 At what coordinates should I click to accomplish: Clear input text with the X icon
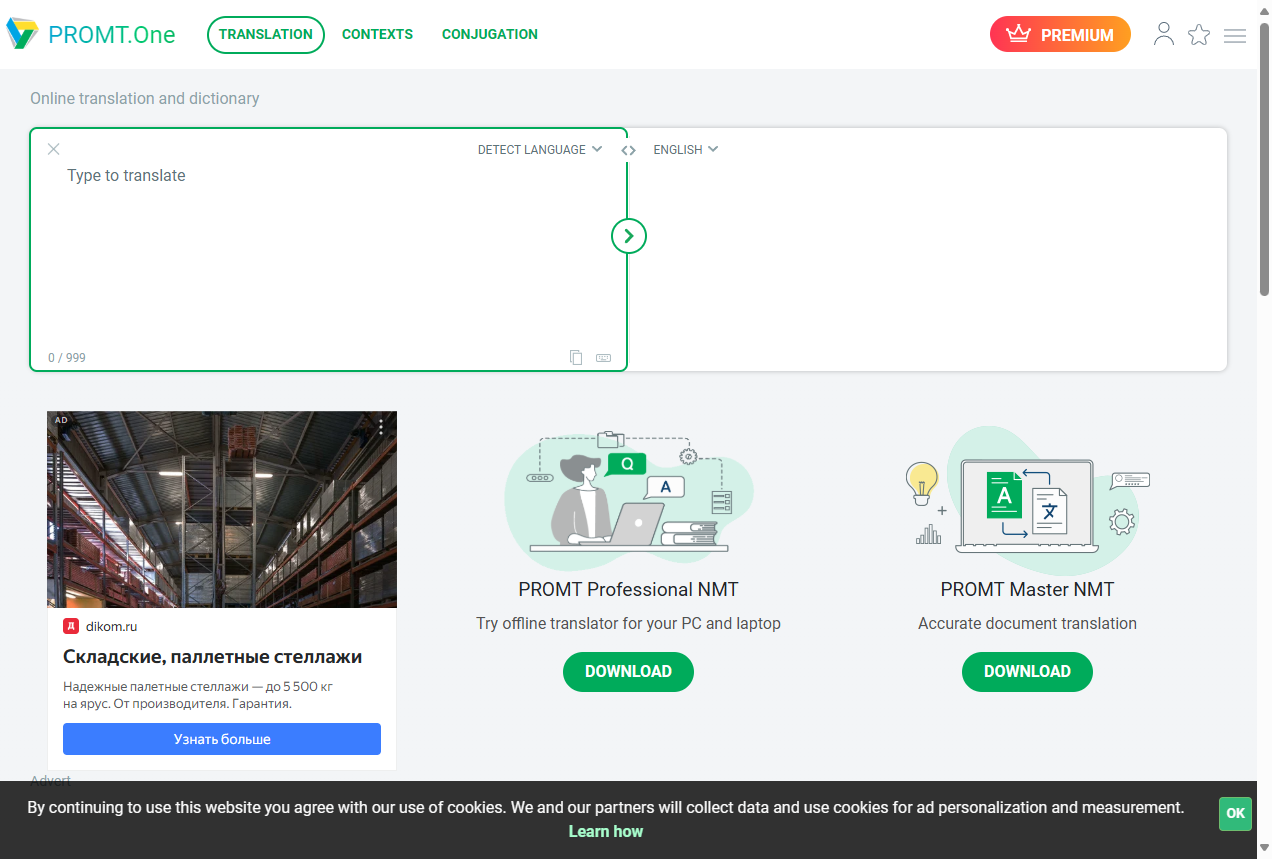coord(54,149)
